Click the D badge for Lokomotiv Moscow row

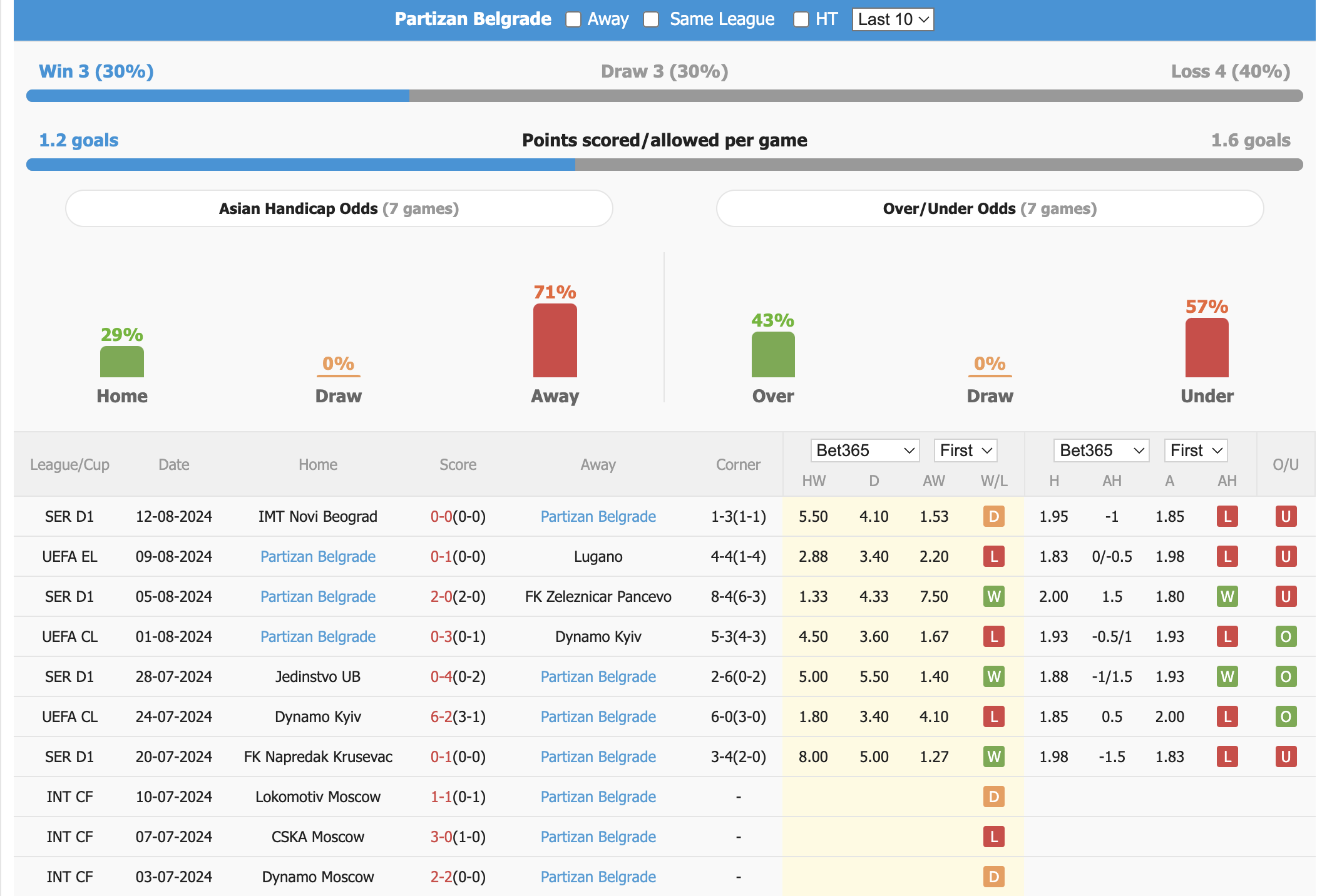click(x=994, y=797)
